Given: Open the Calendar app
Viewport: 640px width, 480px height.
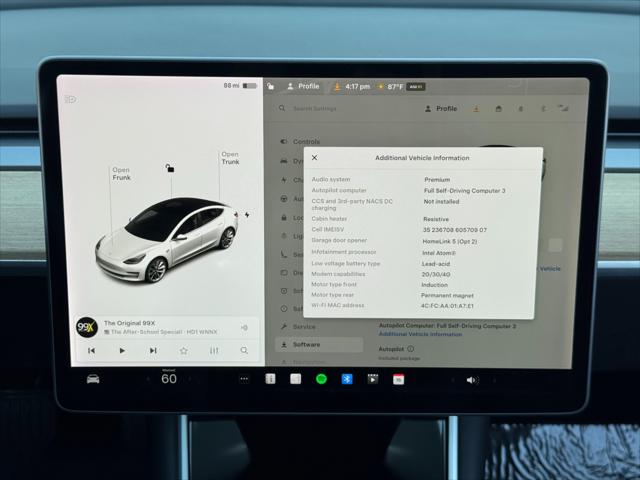Looking at the screenshot, I should point(398,380).
